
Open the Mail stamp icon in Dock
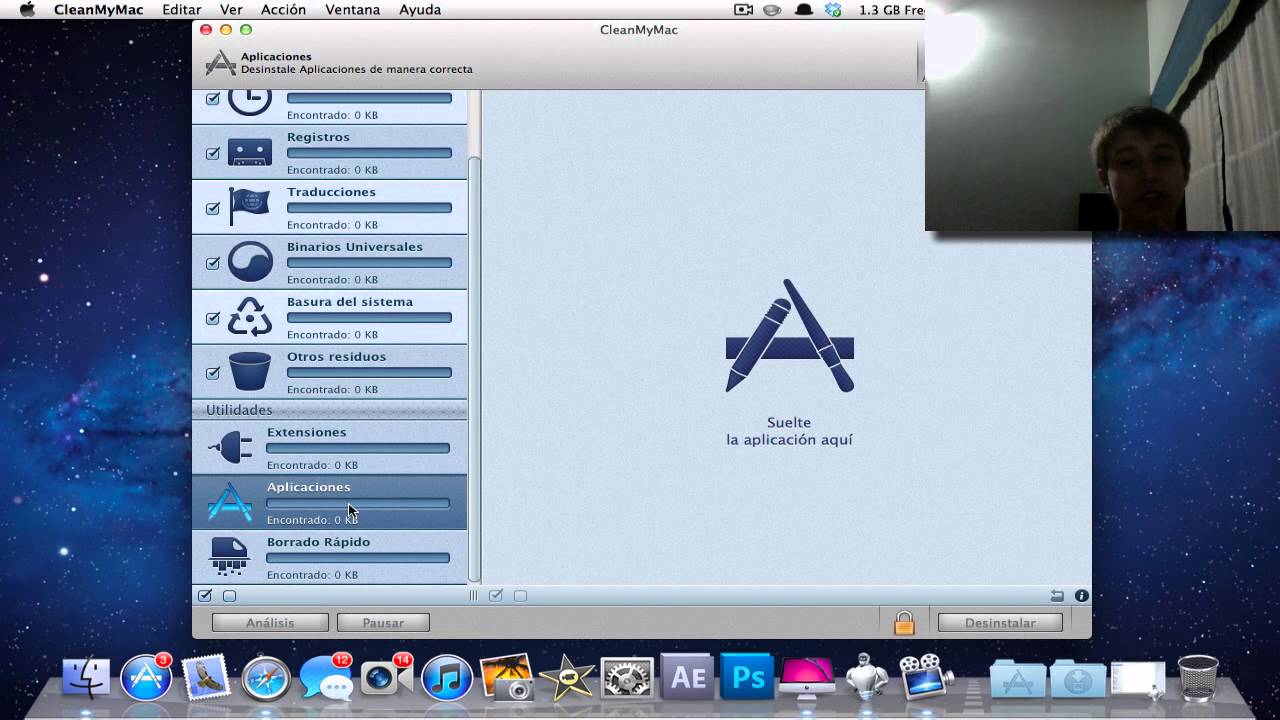(207, 677)
